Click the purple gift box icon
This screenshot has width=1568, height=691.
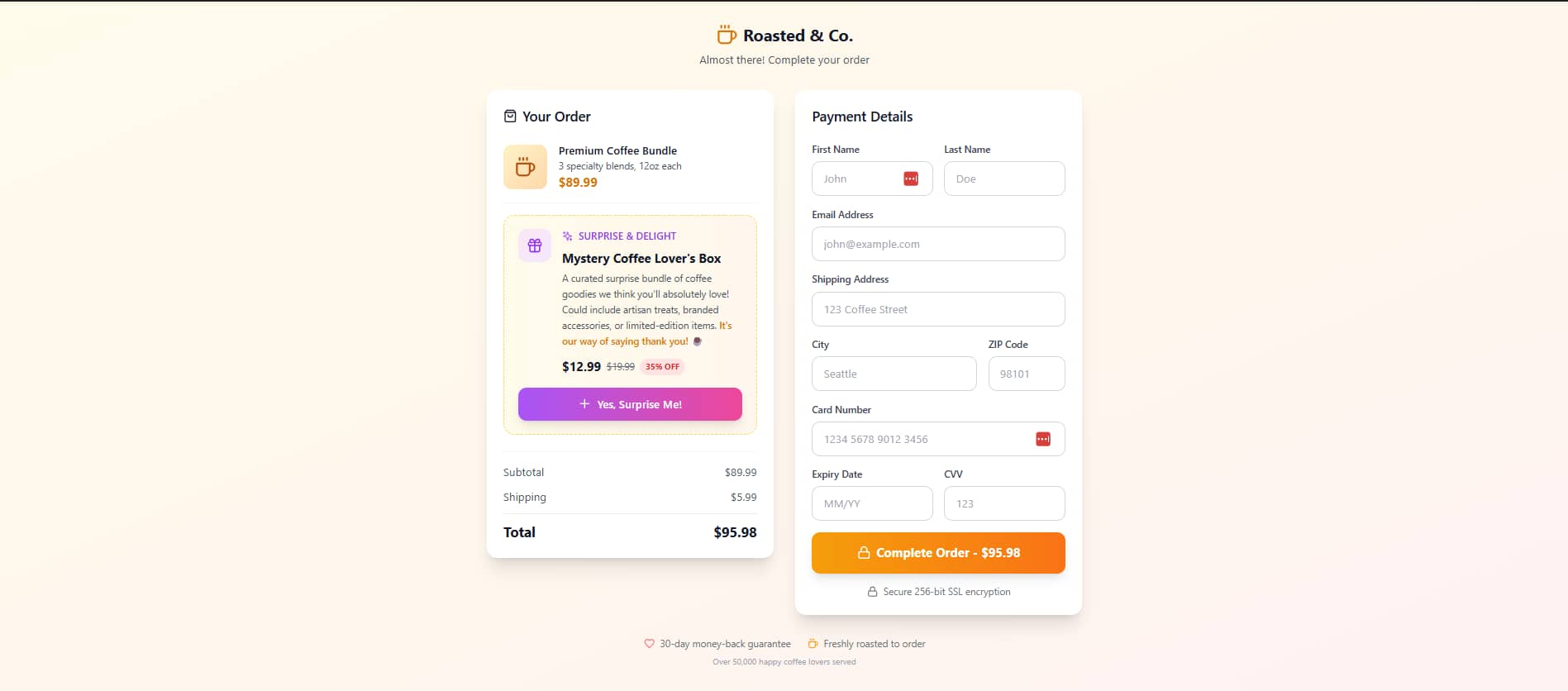tap(535, 245)
